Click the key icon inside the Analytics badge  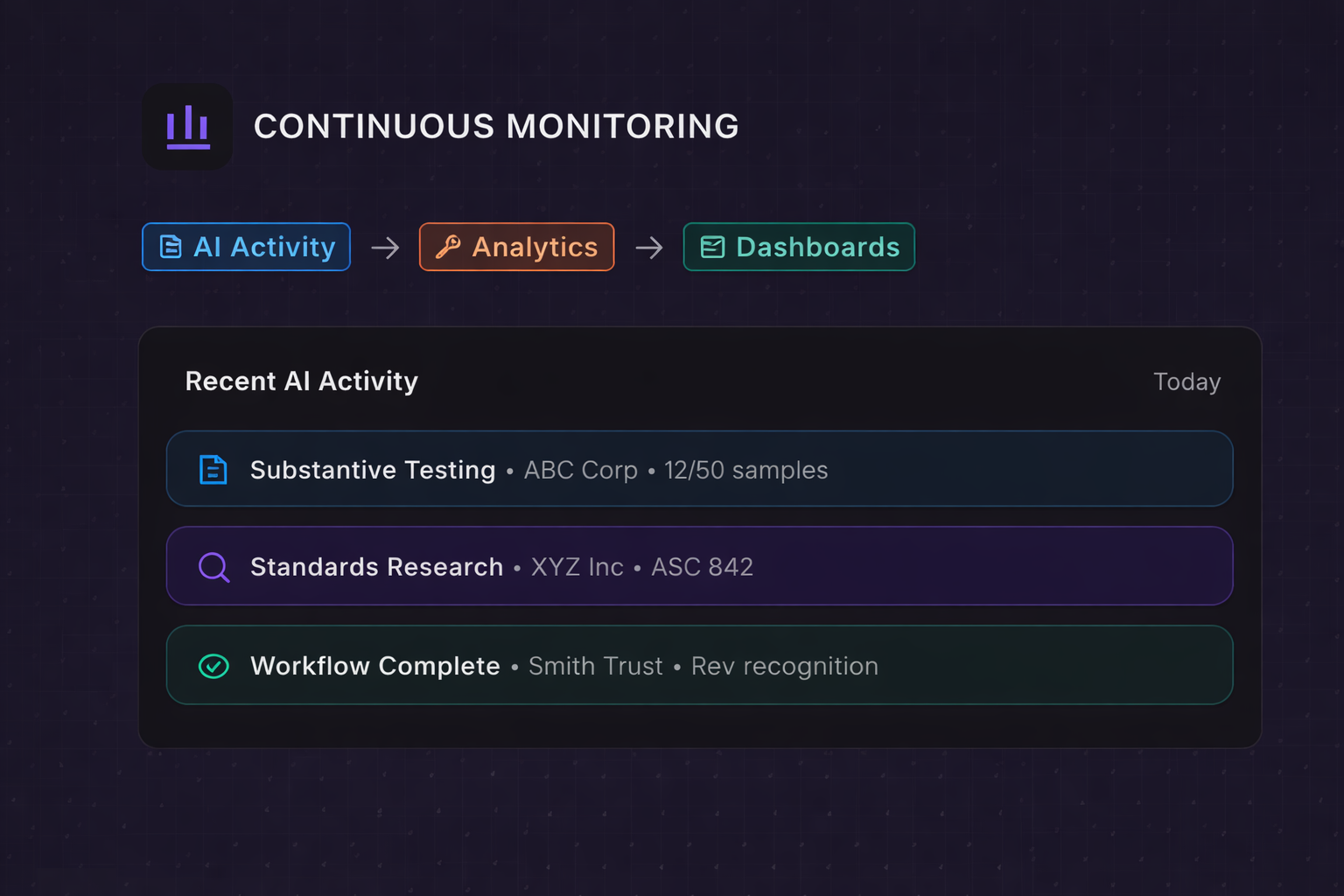click(446, 247)
